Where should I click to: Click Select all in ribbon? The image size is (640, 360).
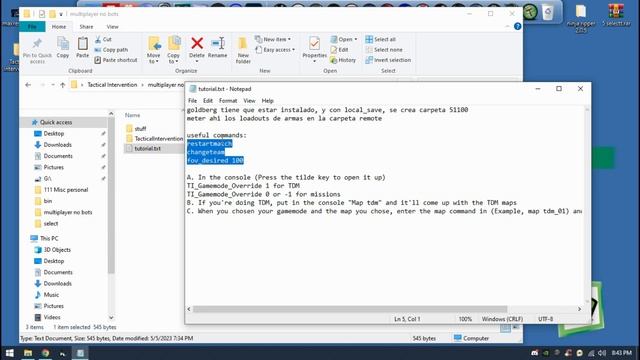tap(380, 39)
